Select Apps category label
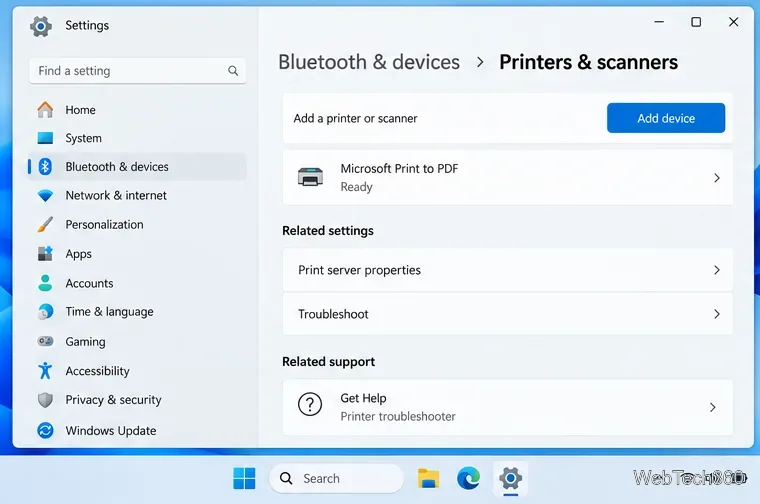Viewport: 760px width, 504px height. 79,254
